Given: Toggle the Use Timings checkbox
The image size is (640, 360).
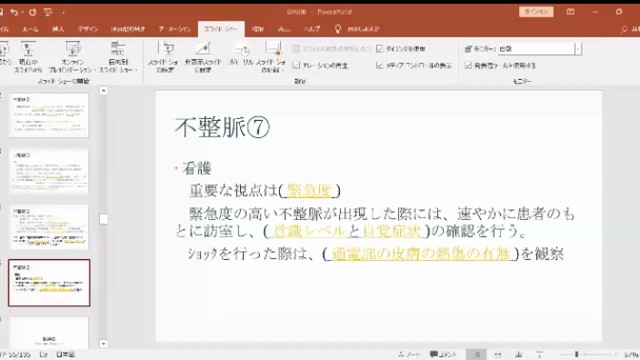Looking at the screenshot, I should pos(380,49).
